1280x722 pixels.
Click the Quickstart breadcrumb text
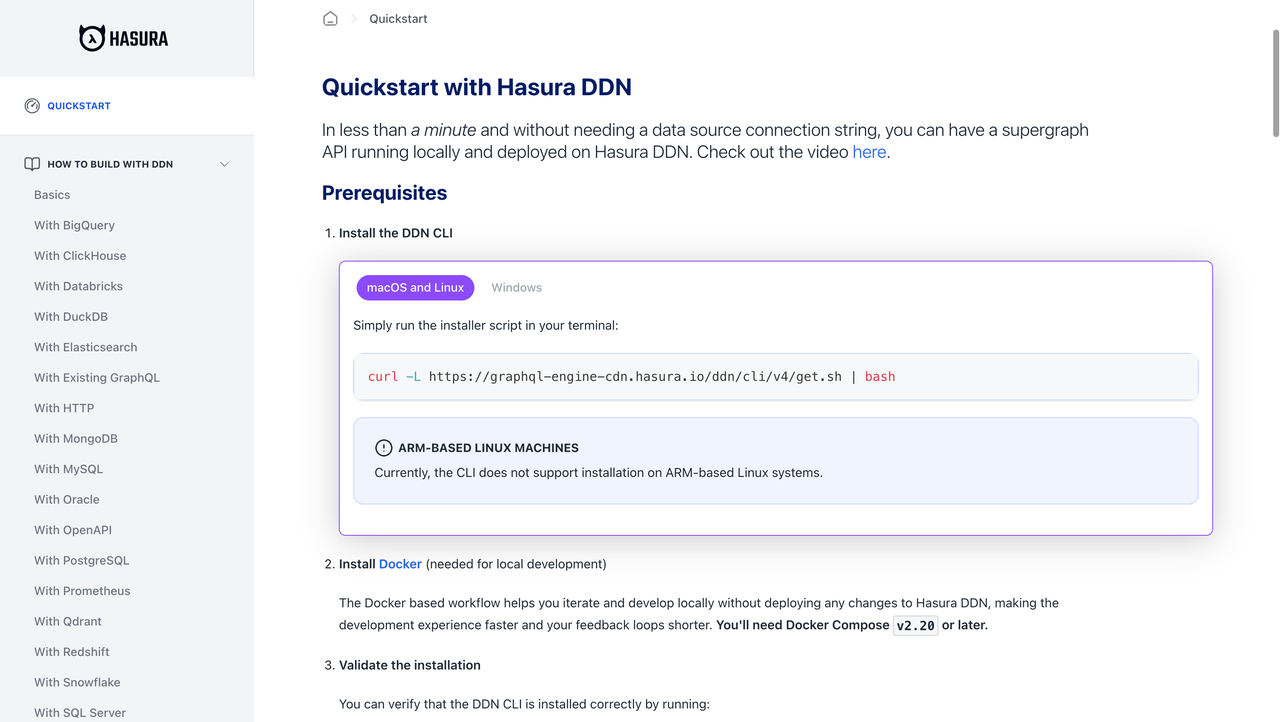point(398,19)
